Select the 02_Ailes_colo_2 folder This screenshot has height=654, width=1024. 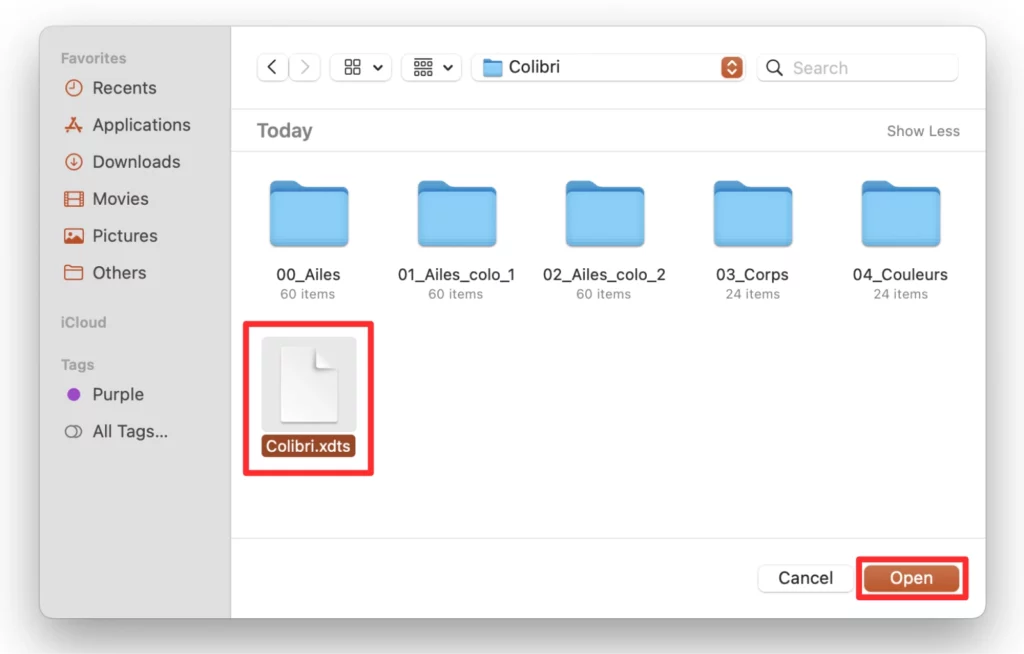coord(605,214)
